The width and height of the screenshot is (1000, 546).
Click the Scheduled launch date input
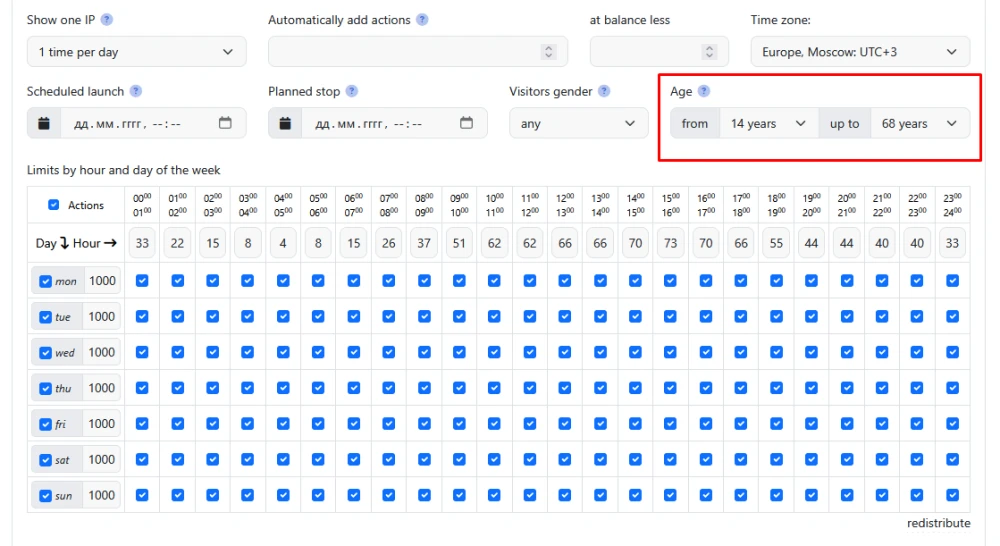[153, 123]
